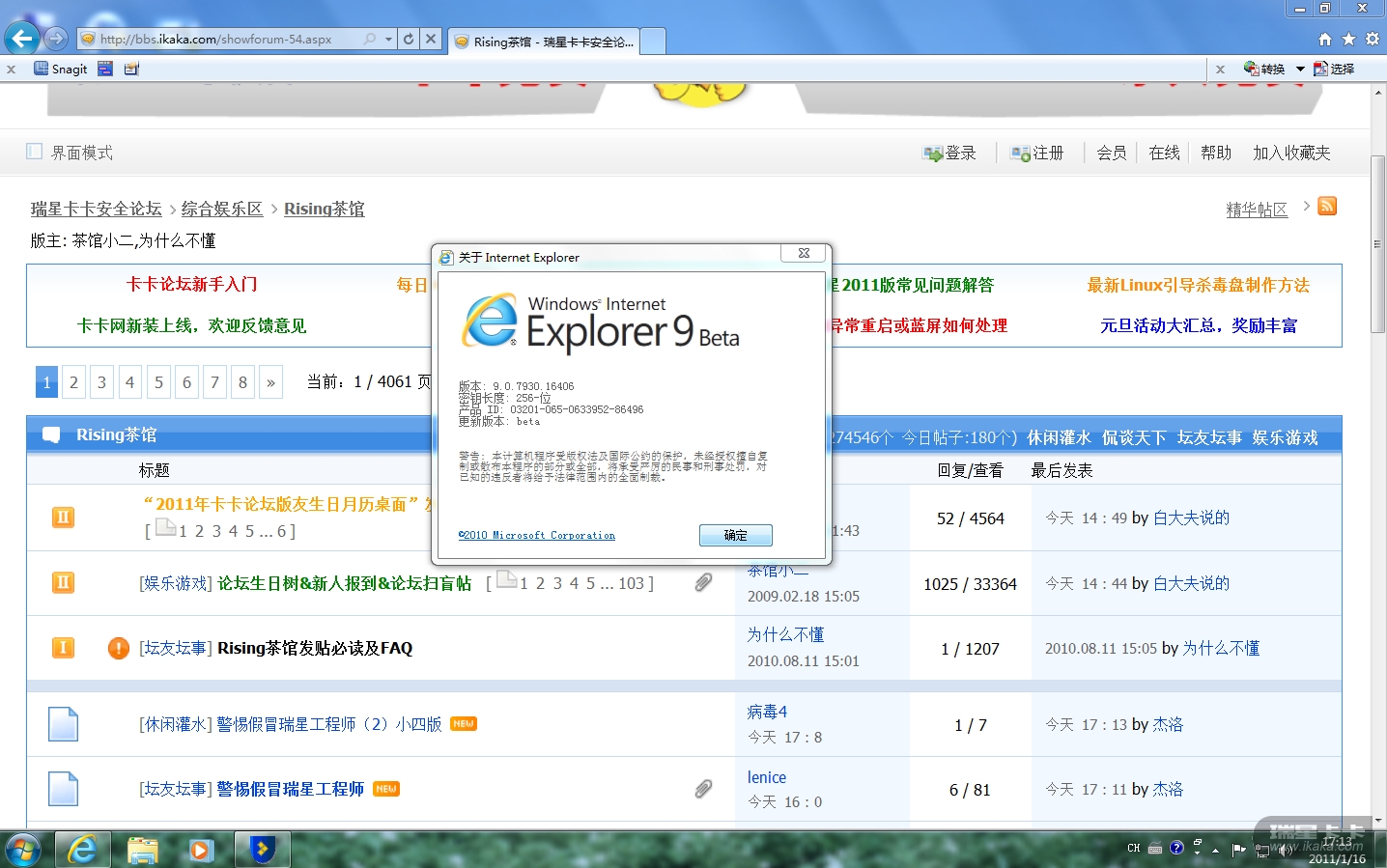Click the keyboard icon on the language bar
The image size is (1387, 868).
pos(1155,848)
